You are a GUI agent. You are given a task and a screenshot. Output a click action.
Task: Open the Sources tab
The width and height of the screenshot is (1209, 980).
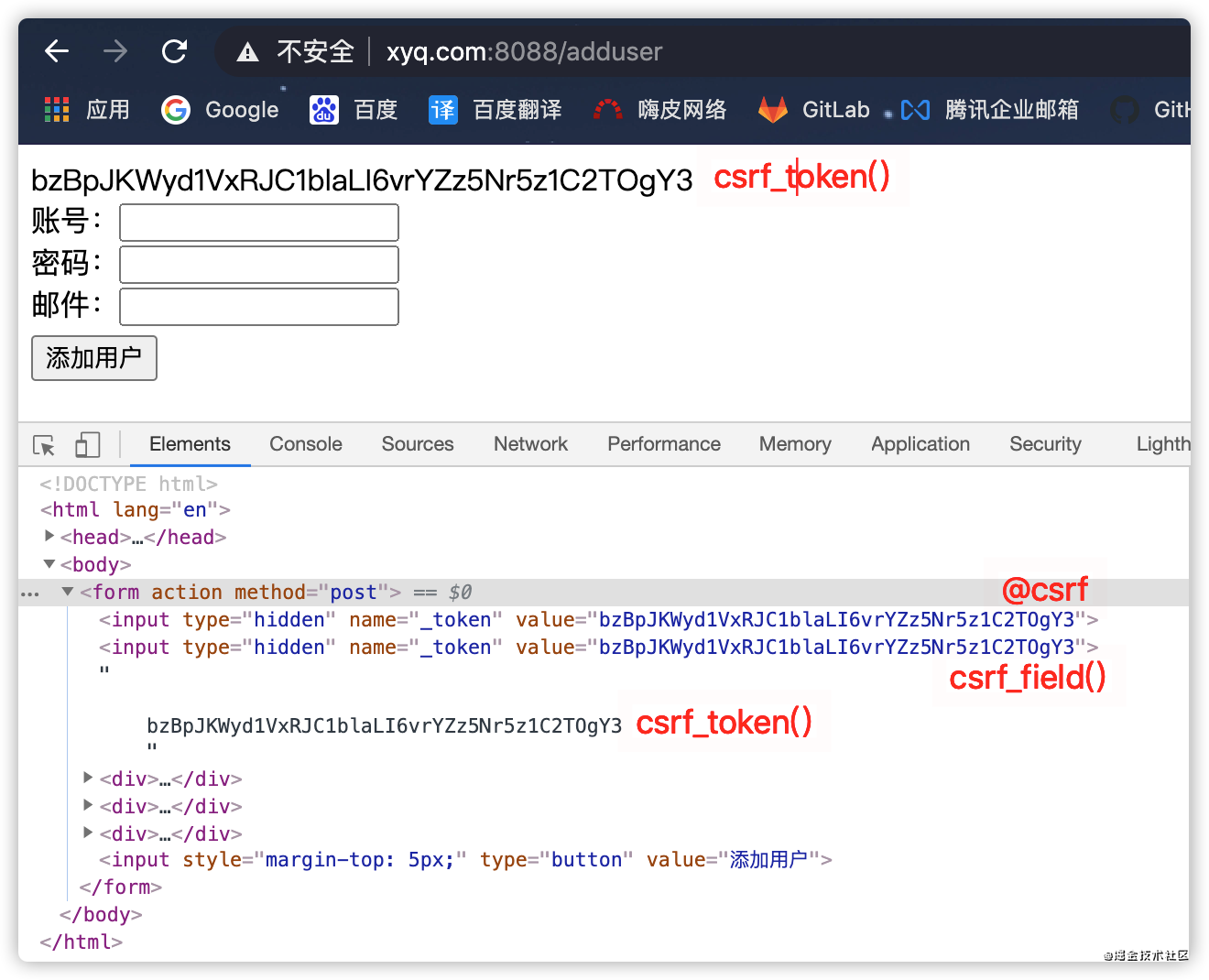coord(418,444)
